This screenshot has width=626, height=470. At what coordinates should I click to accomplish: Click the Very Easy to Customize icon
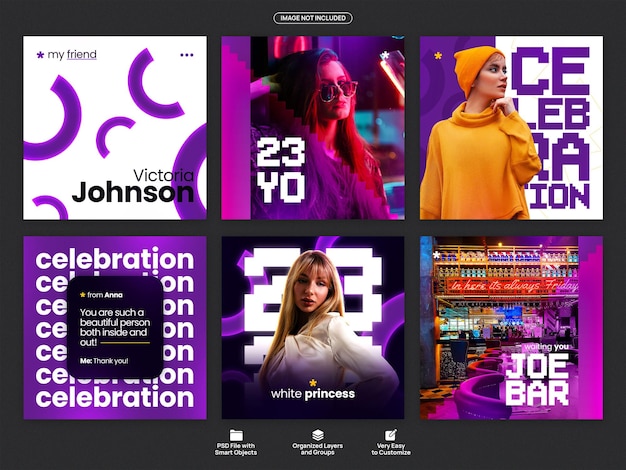click(x=391, y=435)
